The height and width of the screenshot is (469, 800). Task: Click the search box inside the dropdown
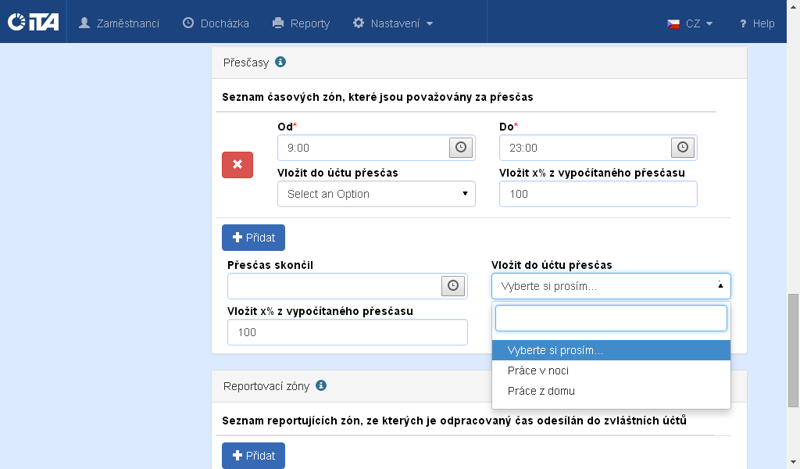click(611, 318)
